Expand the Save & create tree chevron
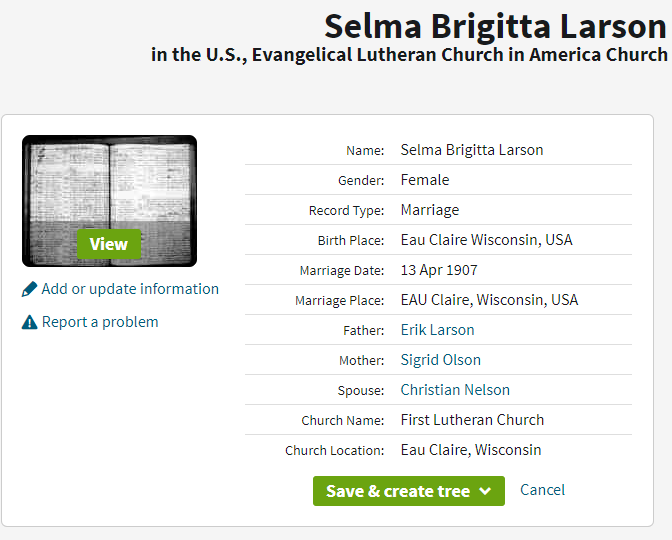 point(485,491)
